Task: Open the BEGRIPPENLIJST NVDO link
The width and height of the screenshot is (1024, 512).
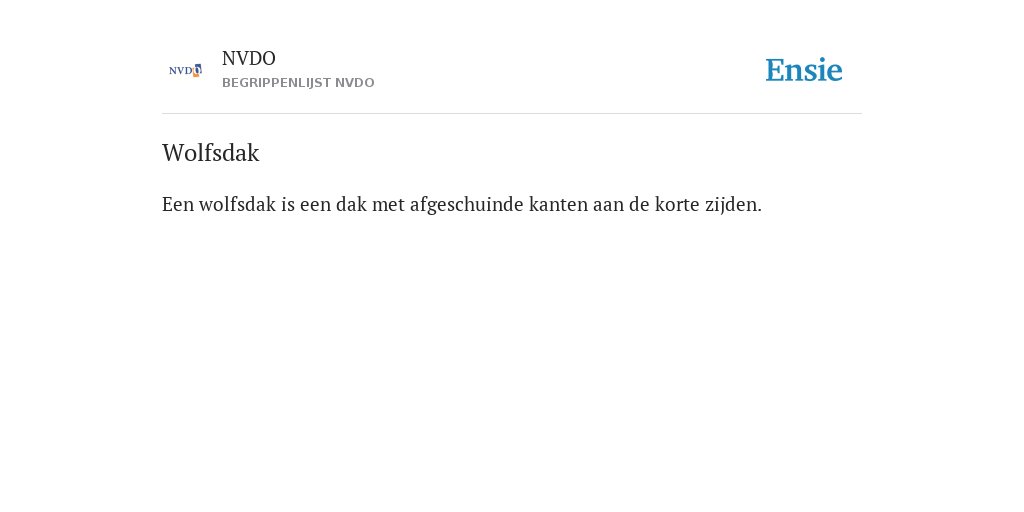Action: tap(298, 83)
